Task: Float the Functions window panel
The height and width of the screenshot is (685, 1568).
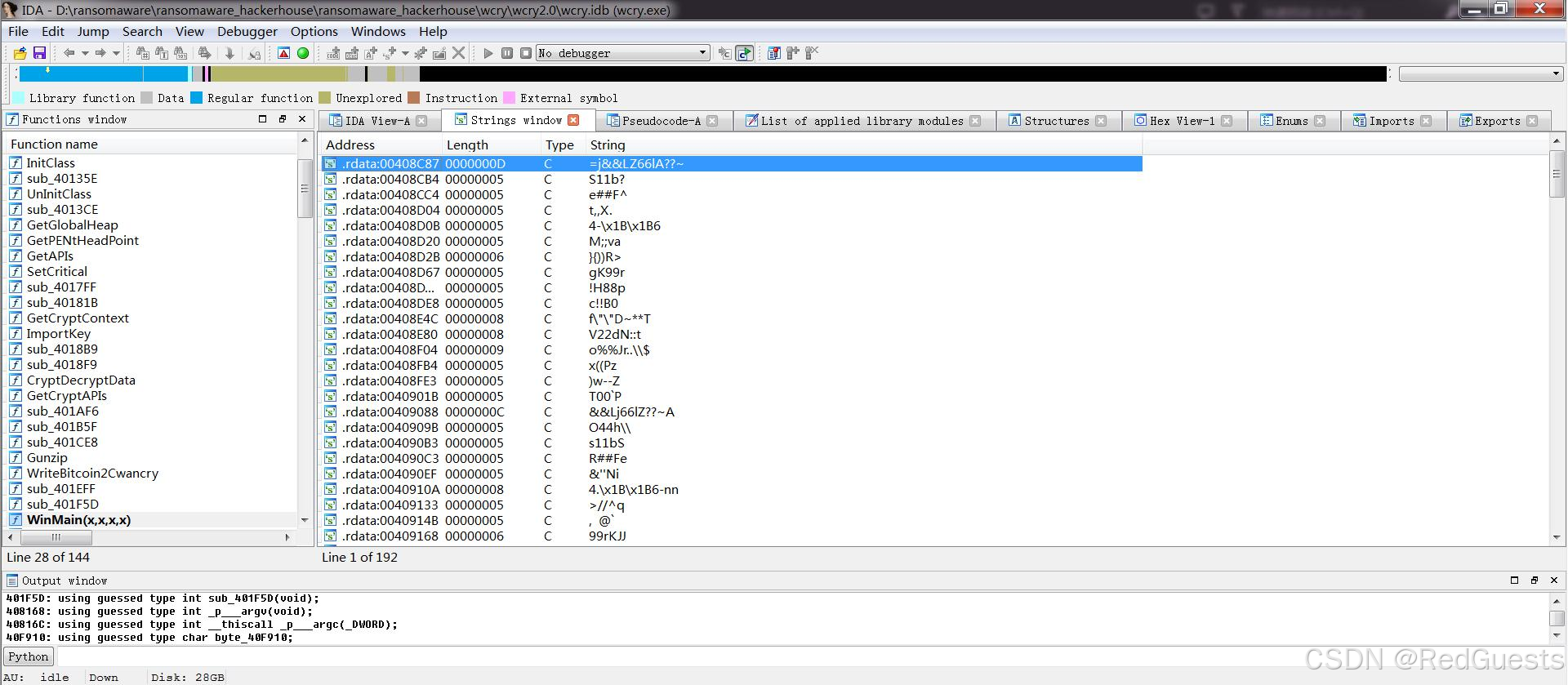Action: pyautogui.click(x=283, y=119)
